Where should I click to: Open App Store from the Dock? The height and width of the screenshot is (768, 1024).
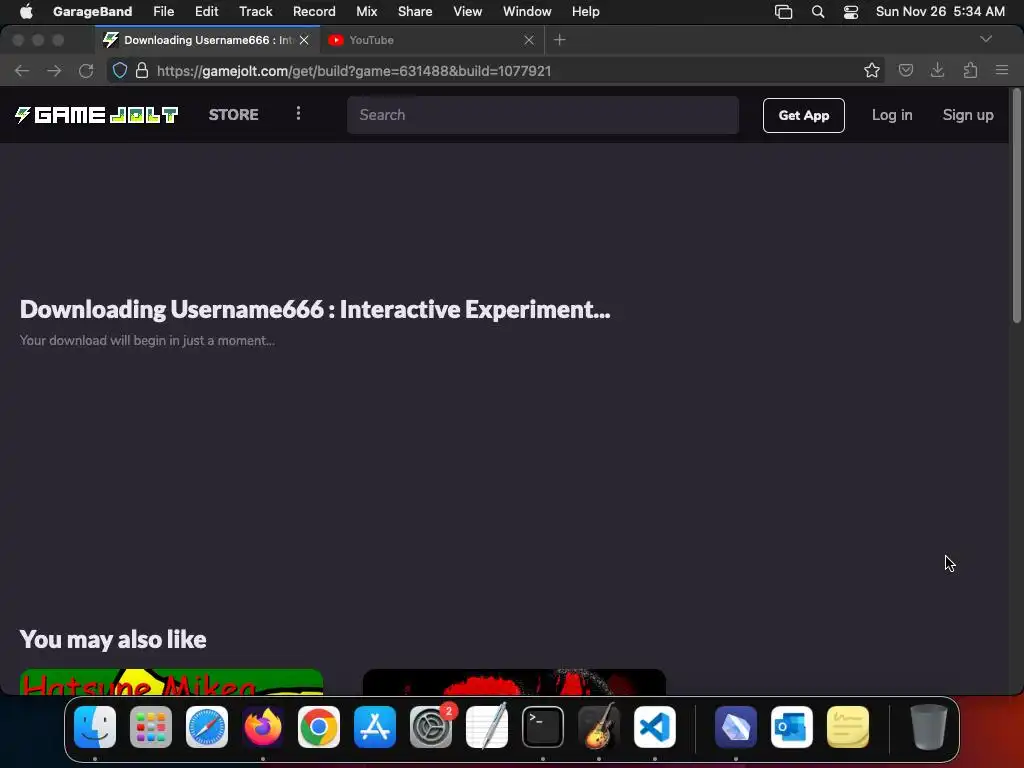pyautogui.click(x=375, y=727)
